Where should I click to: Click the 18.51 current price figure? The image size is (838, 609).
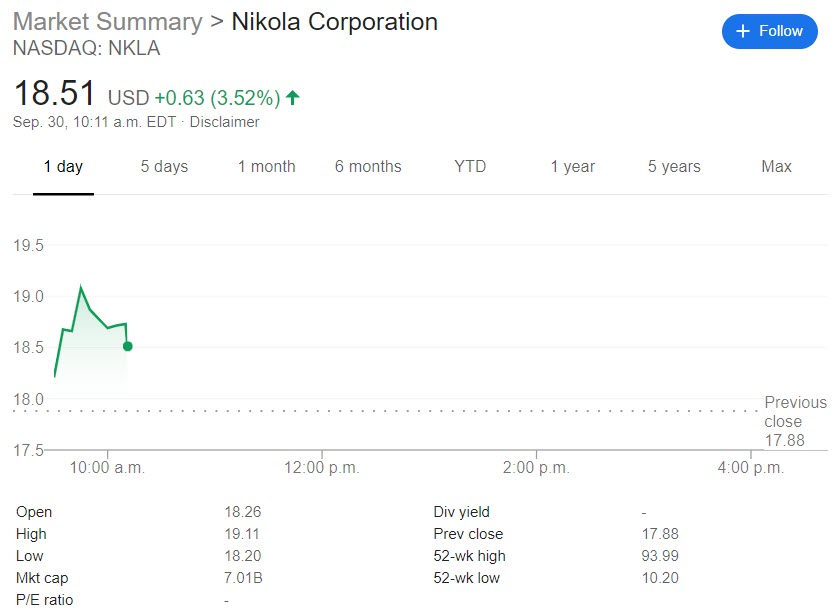click(x=55, y=94)
